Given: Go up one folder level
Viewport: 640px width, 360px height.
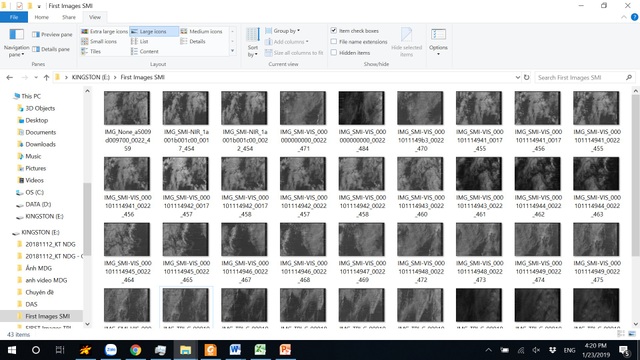Looking at the screenshot, I should click(x=47, y=78).
